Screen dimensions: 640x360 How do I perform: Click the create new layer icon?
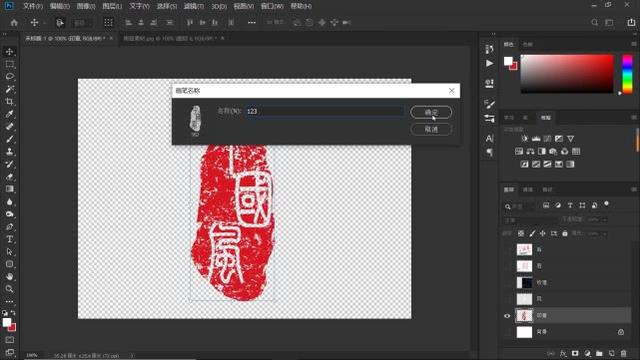[x=611, y=353]
